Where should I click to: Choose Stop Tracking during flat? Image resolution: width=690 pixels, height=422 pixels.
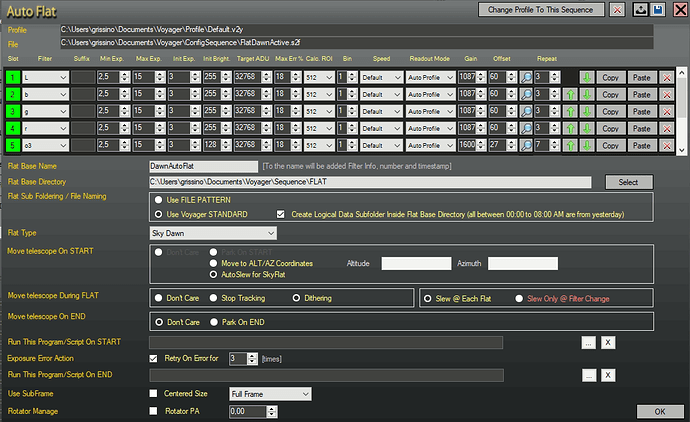pyautogui.click(x=213, y=298)
